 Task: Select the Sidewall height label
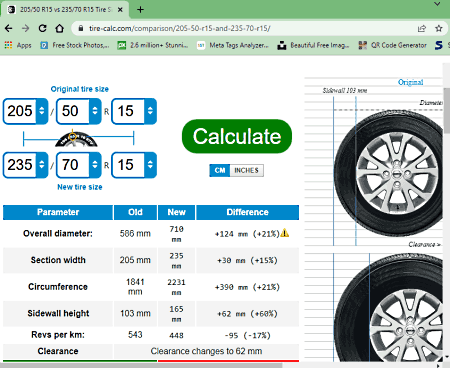coord(58,313)
